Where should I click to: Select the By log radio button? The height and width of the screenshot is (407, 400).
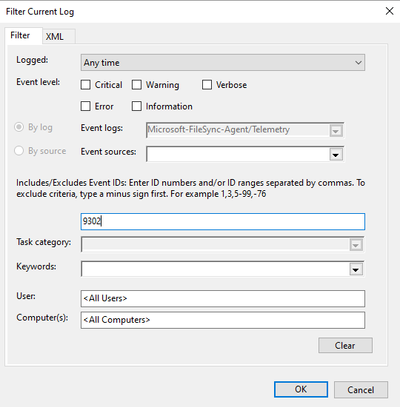click(x=19, y=127)
